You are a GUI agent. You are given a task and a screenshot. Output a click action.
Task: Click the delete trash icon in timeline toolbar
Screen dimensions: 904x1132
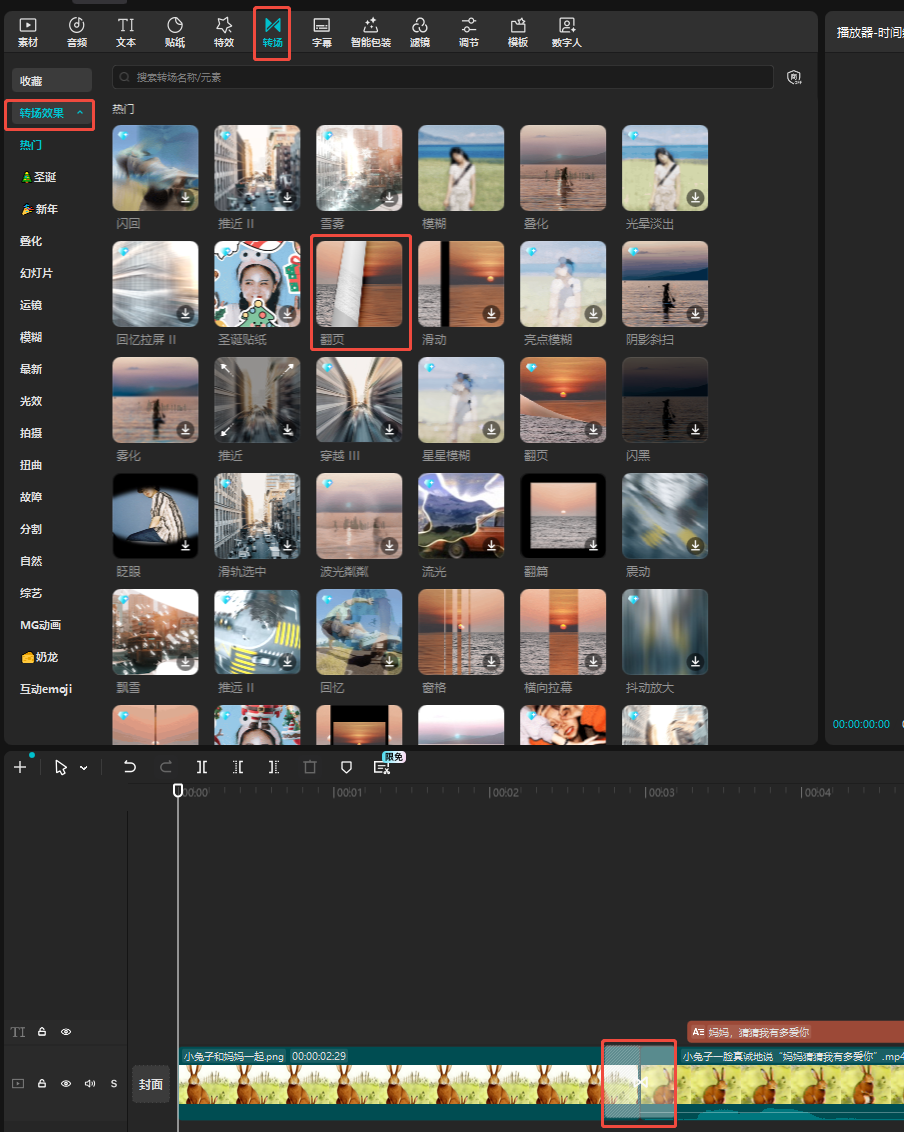pos(310,767)
